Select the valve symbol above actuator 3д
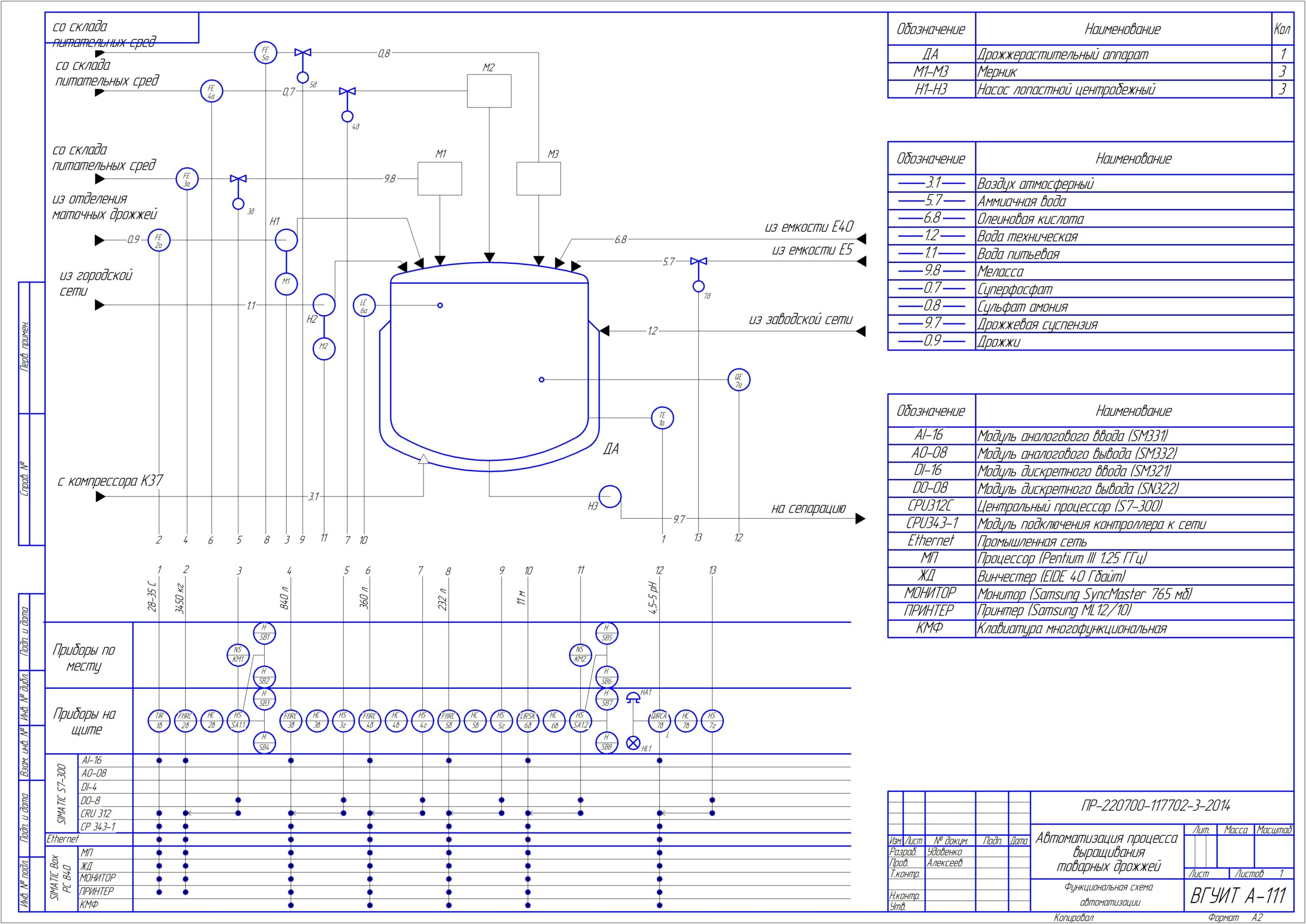The height and width of the screenshot is (924, 1306). (238, 179)
